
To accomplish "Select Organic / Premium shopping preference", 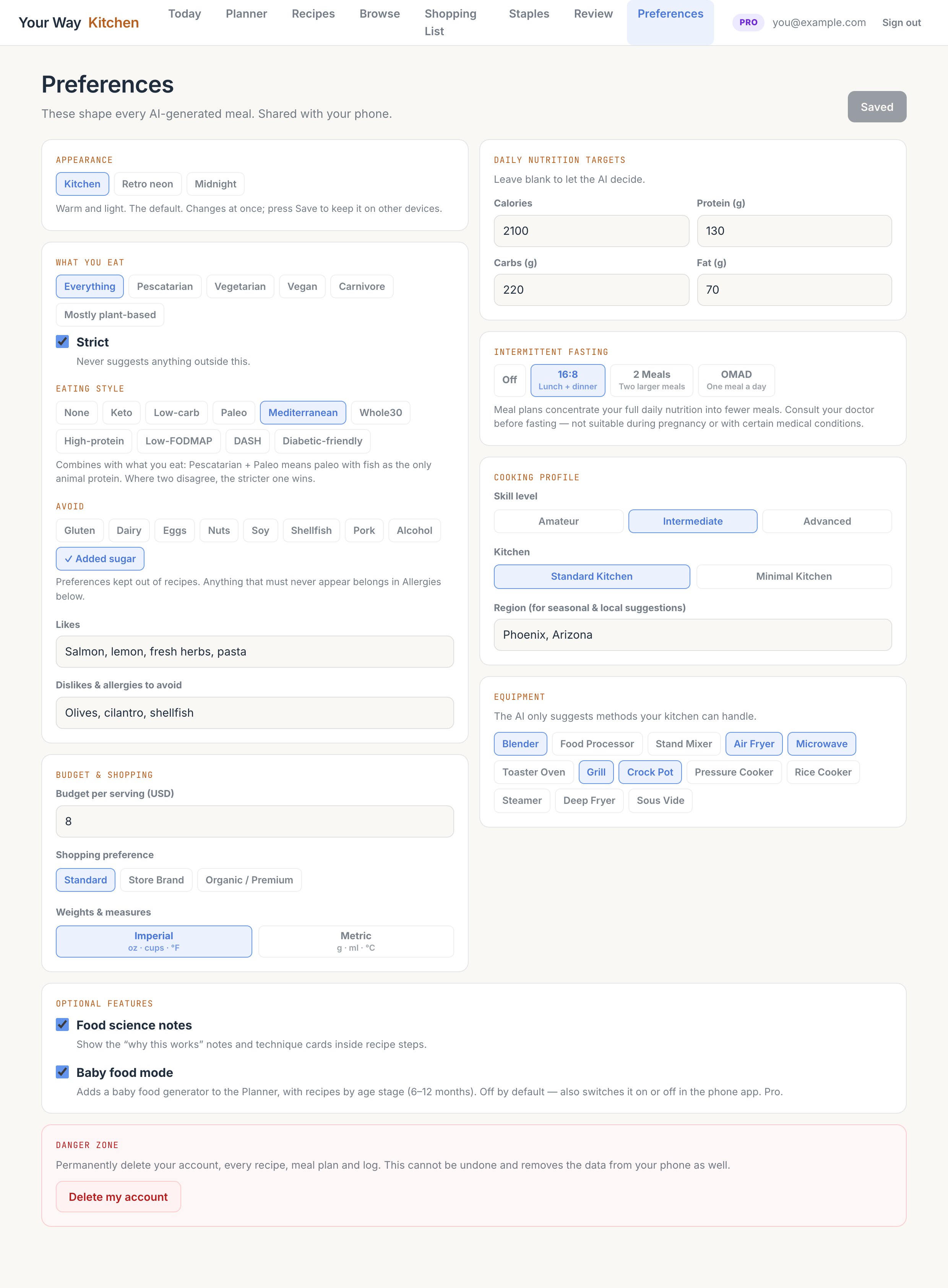I will point(249,880).
